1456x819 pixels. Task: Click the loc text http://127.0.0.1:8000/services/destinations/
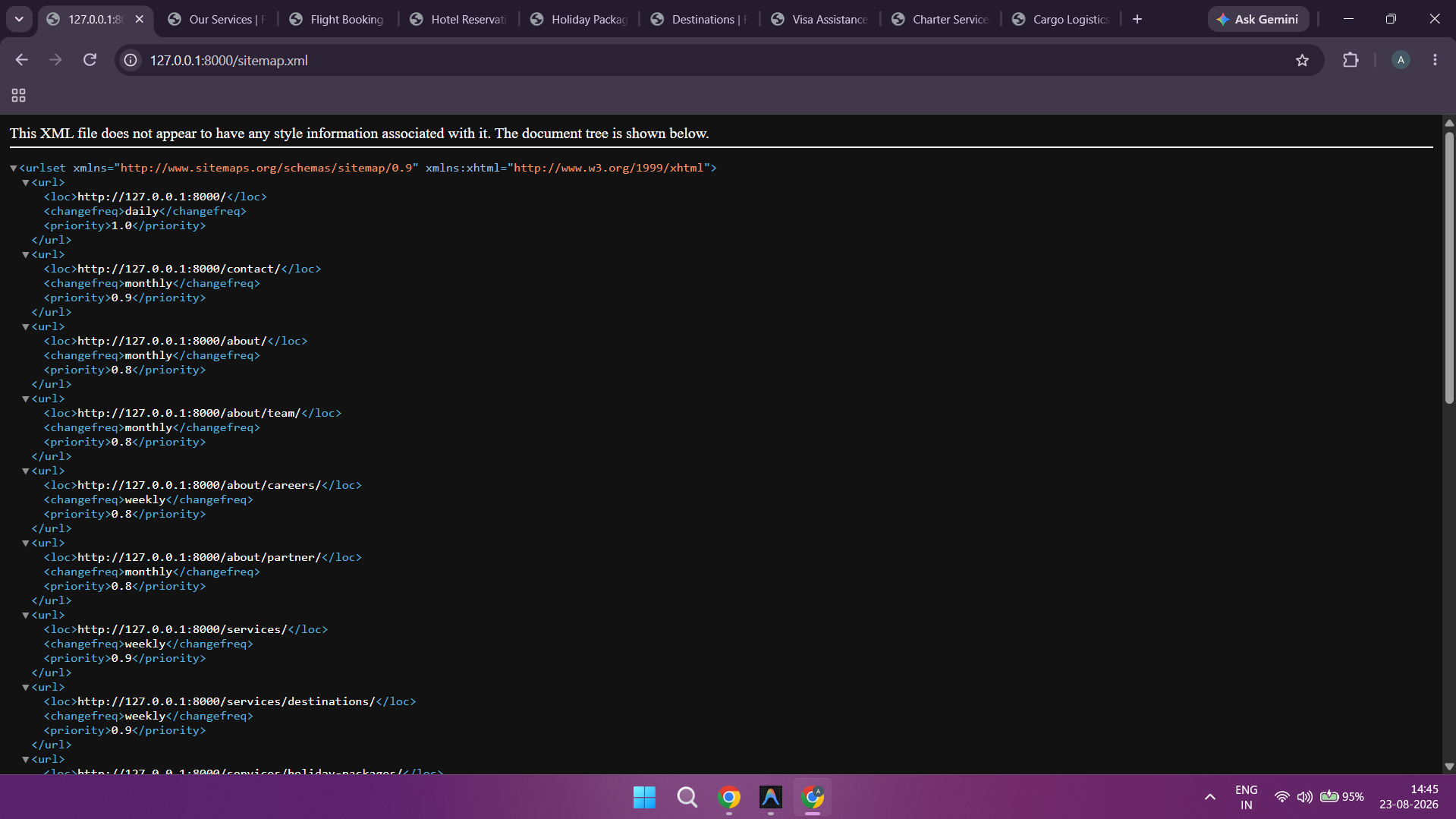pyautogui.click(x=226, y=701)
